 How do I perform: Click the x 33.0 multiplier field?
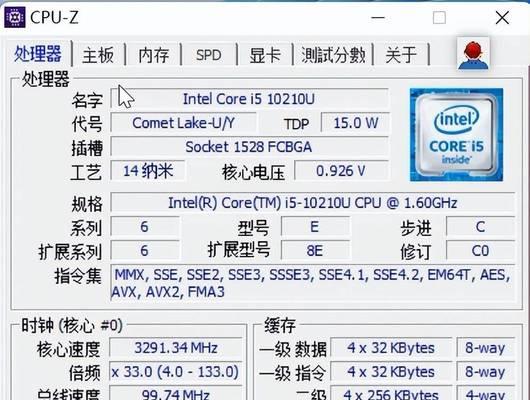coord(176,372)
